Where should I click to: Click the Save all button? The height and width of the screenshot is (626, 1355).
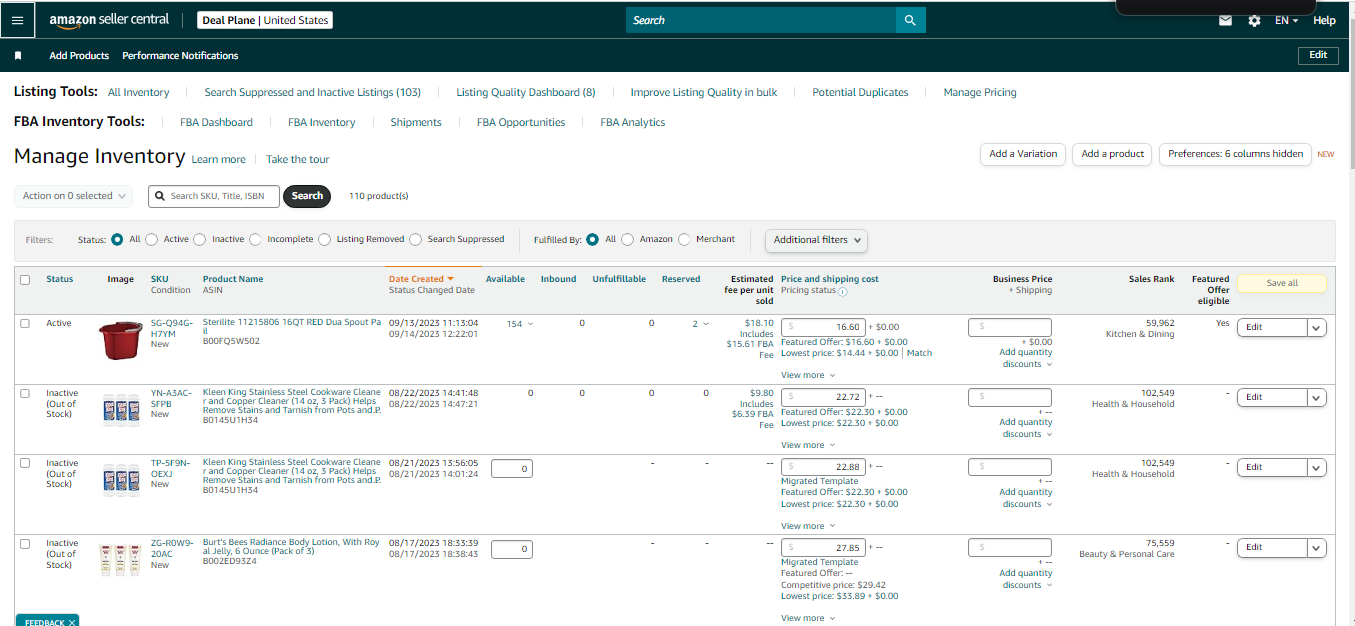coord(1282,283)
